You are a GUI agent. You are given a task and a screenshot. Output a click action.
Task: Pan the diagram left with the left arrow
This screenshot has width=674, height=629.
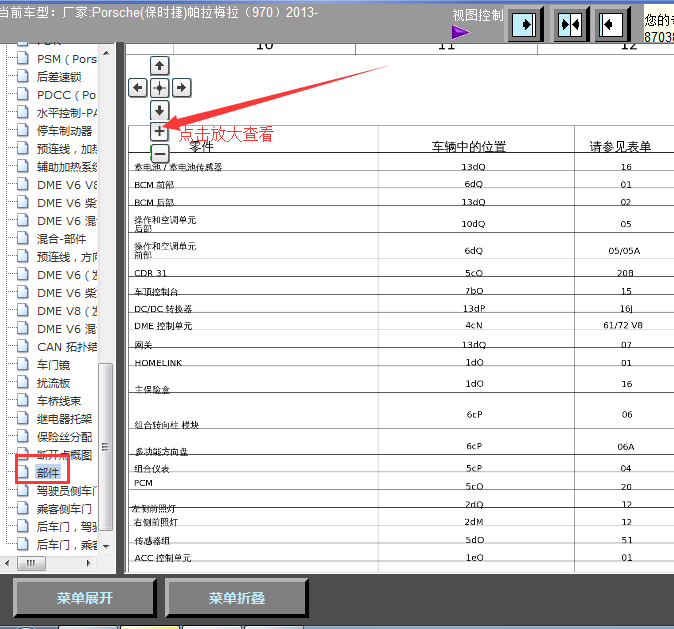tap(138, 88)
